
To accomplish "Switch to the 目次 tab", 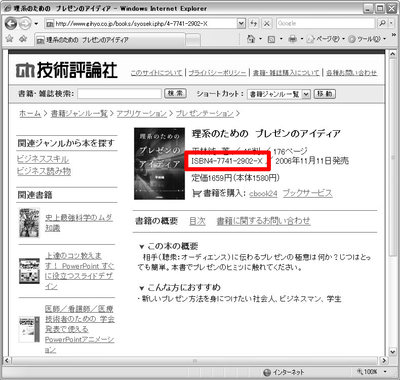I will (197, 221).
